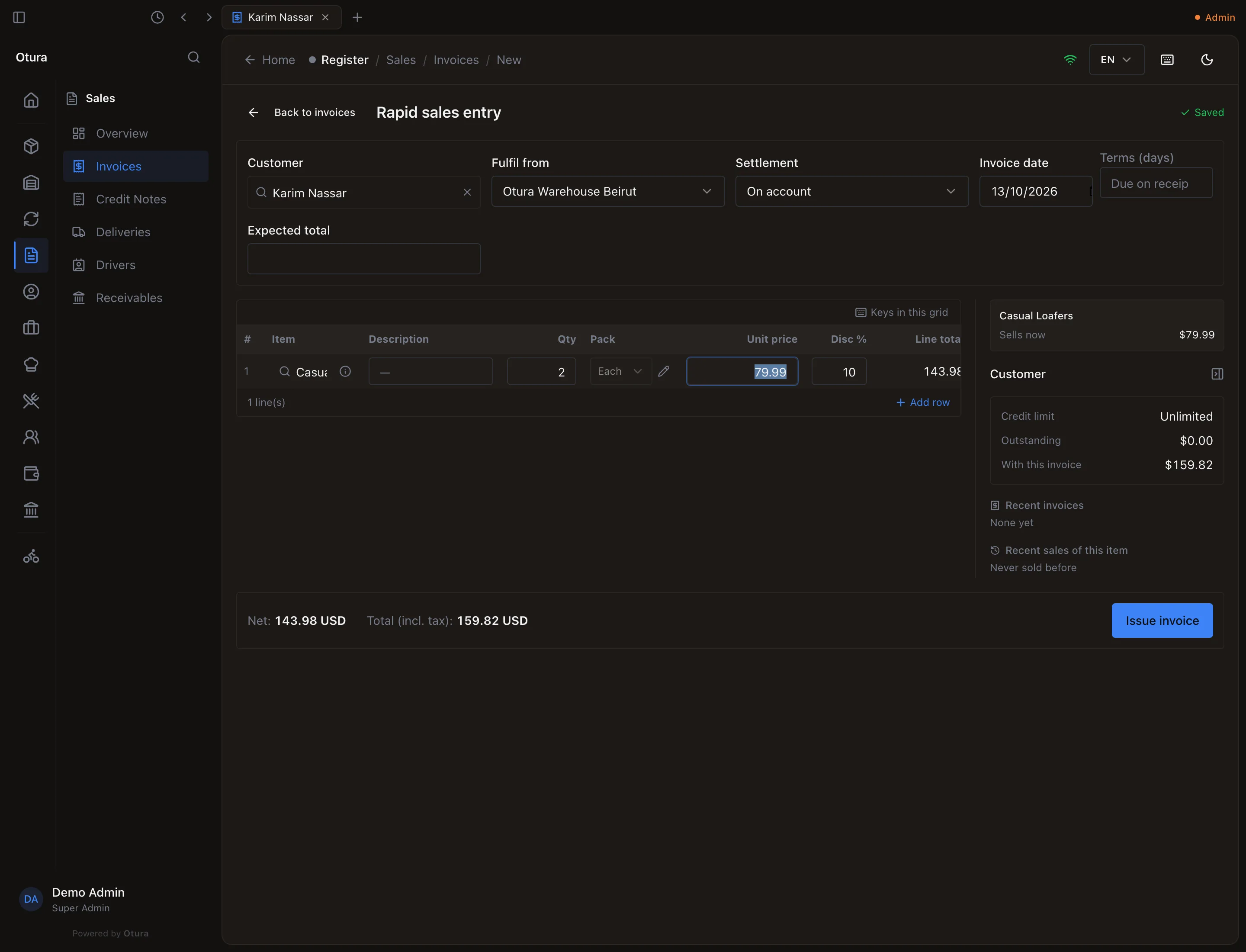The width and height of the screenshot is (1246, 952).
Task: Click the Expected total input field
Action: (364, 259)
